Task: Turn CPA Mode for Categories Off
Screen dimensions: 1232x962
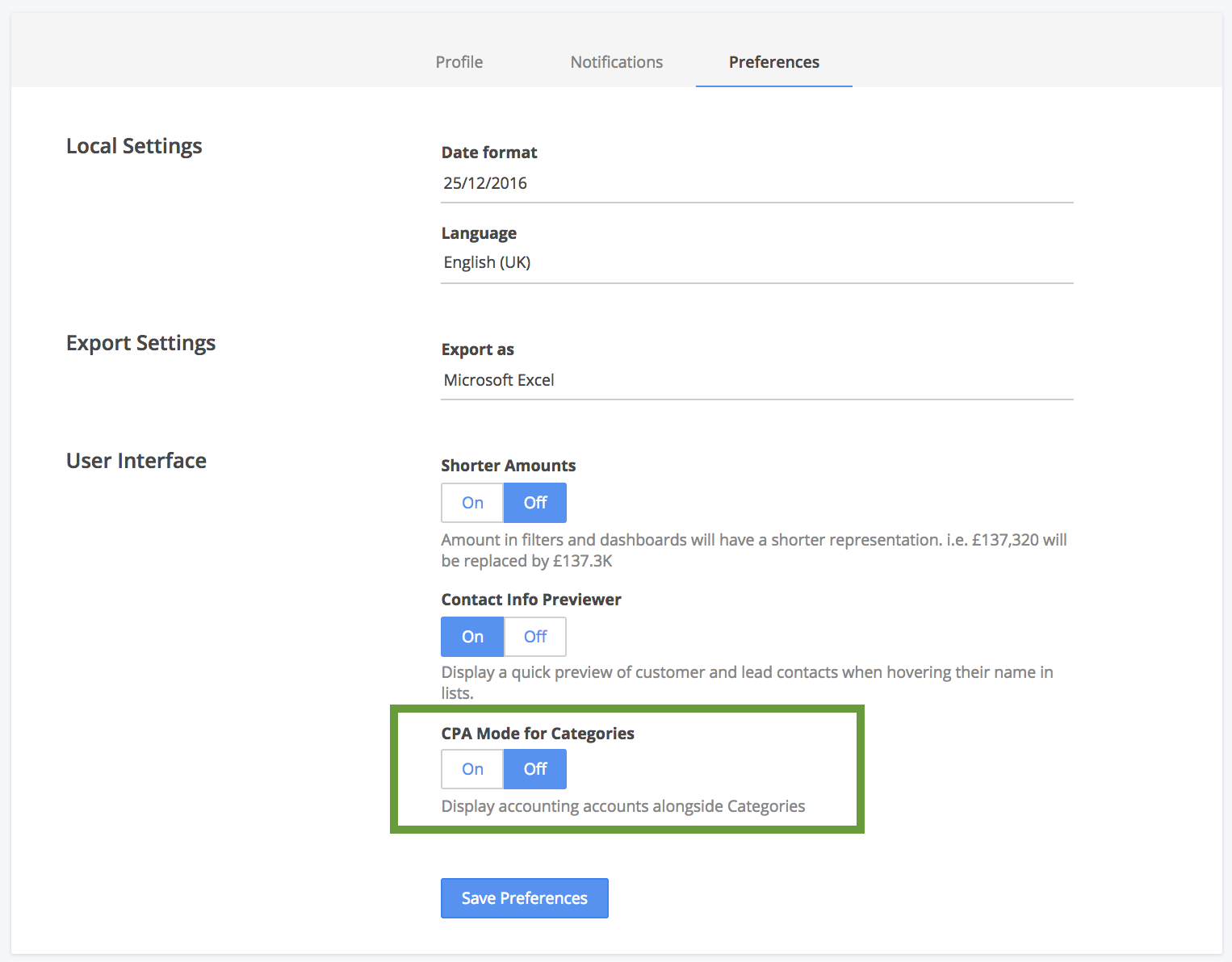Action: [535, 769]
